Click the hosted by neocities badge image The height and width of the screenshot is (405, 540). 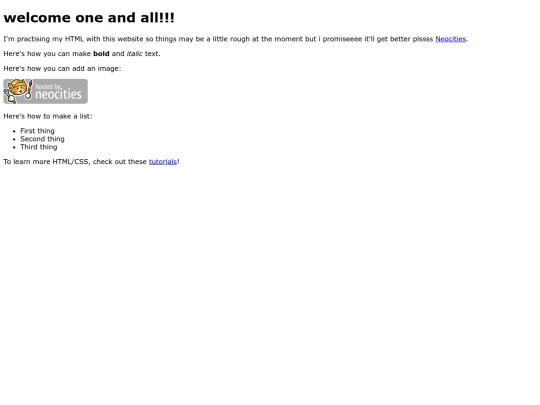click(x=45, y=91)
